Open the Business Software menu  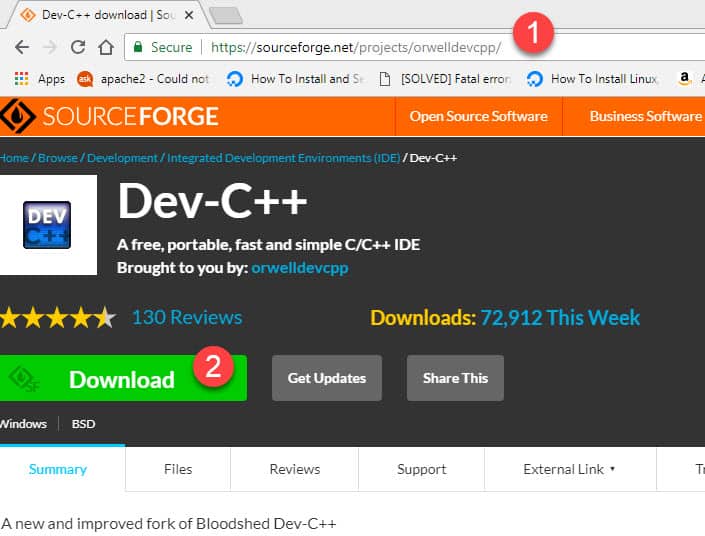pos(645,116)
